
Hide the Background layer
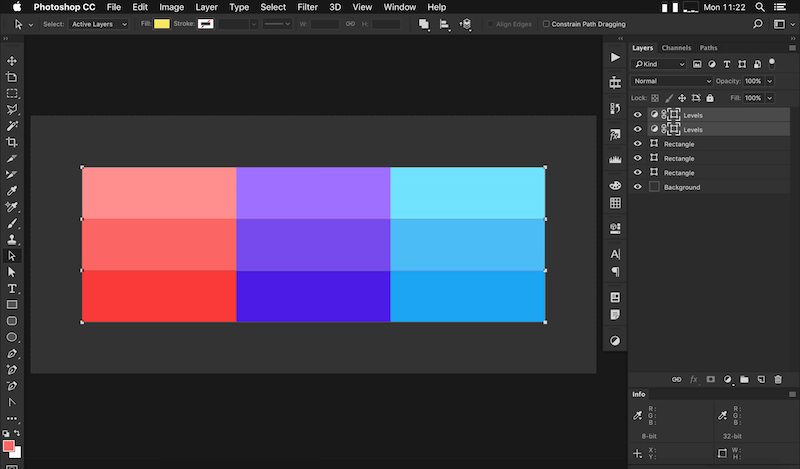(638, 187)
